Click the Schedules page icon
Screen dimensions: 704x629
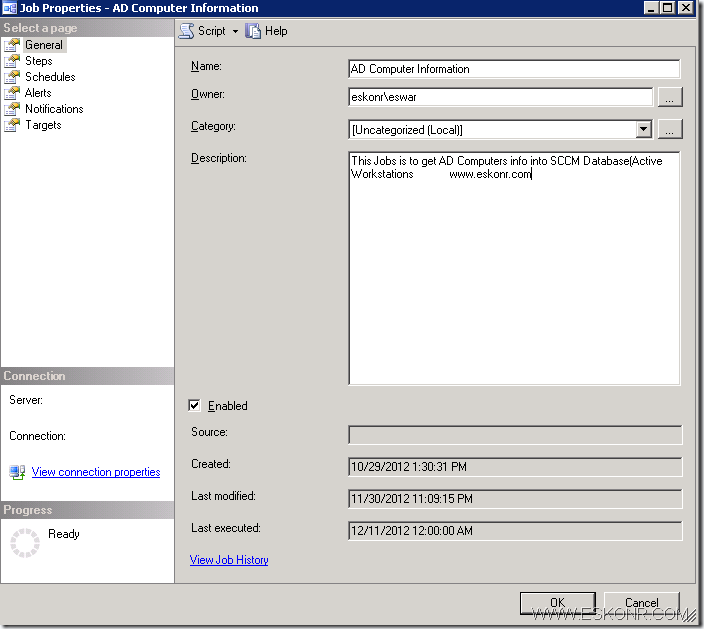click(12, 77)
